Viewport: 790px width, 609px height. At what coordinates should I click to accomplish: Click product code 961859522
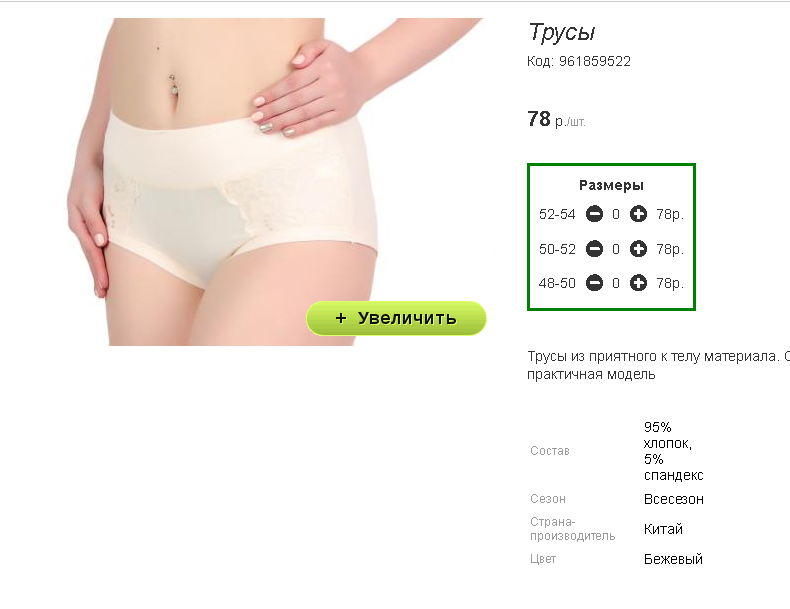pos(579,61)
